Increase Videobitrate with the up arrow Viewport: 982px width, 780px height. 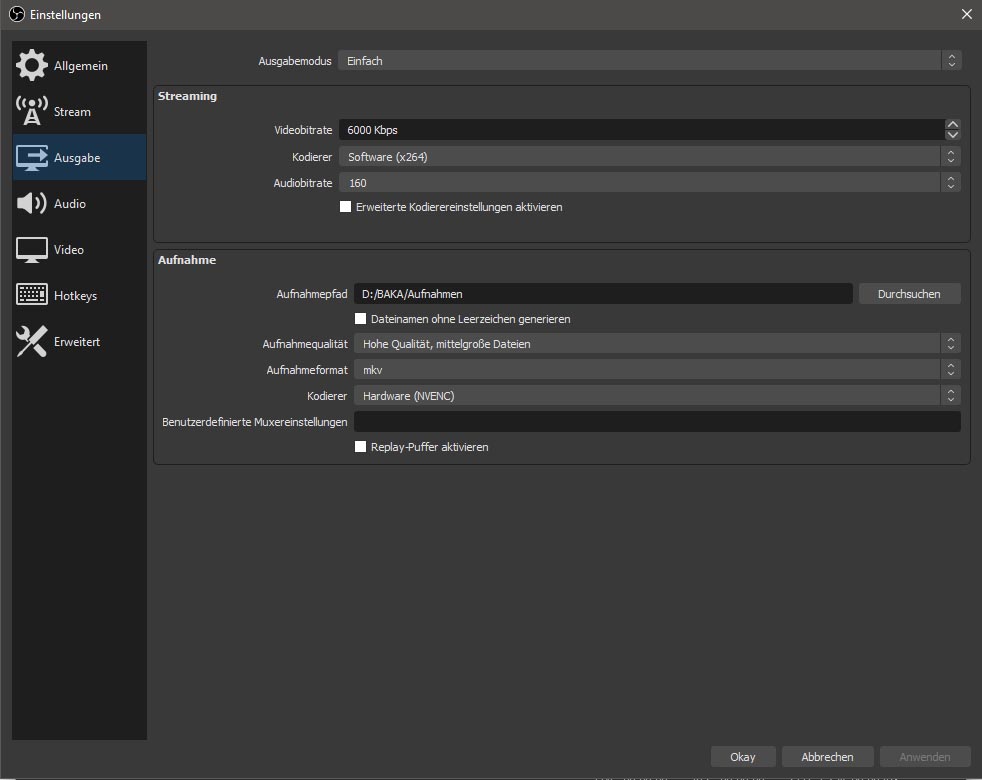click(x=952, y=124)
